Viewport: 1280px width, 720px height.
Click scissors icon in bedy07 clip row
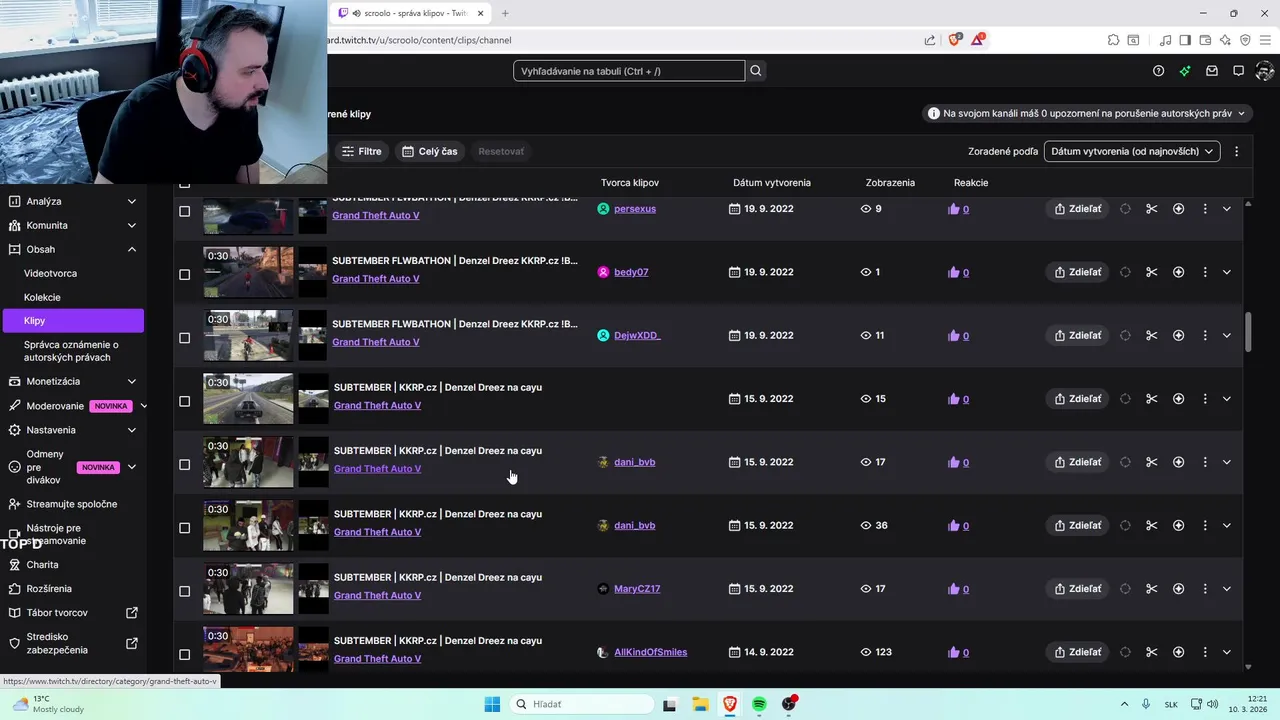tap(1152, 272)
